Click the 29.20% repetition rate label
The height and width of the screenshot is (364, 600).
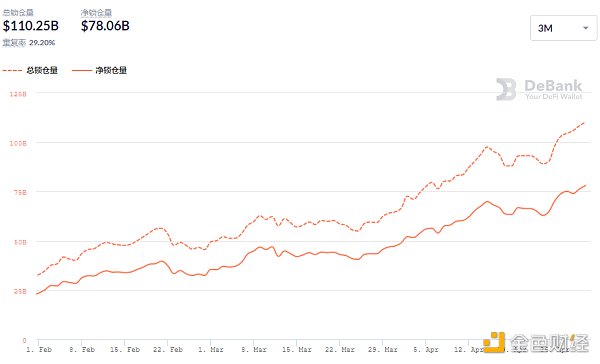pos(42,43)
